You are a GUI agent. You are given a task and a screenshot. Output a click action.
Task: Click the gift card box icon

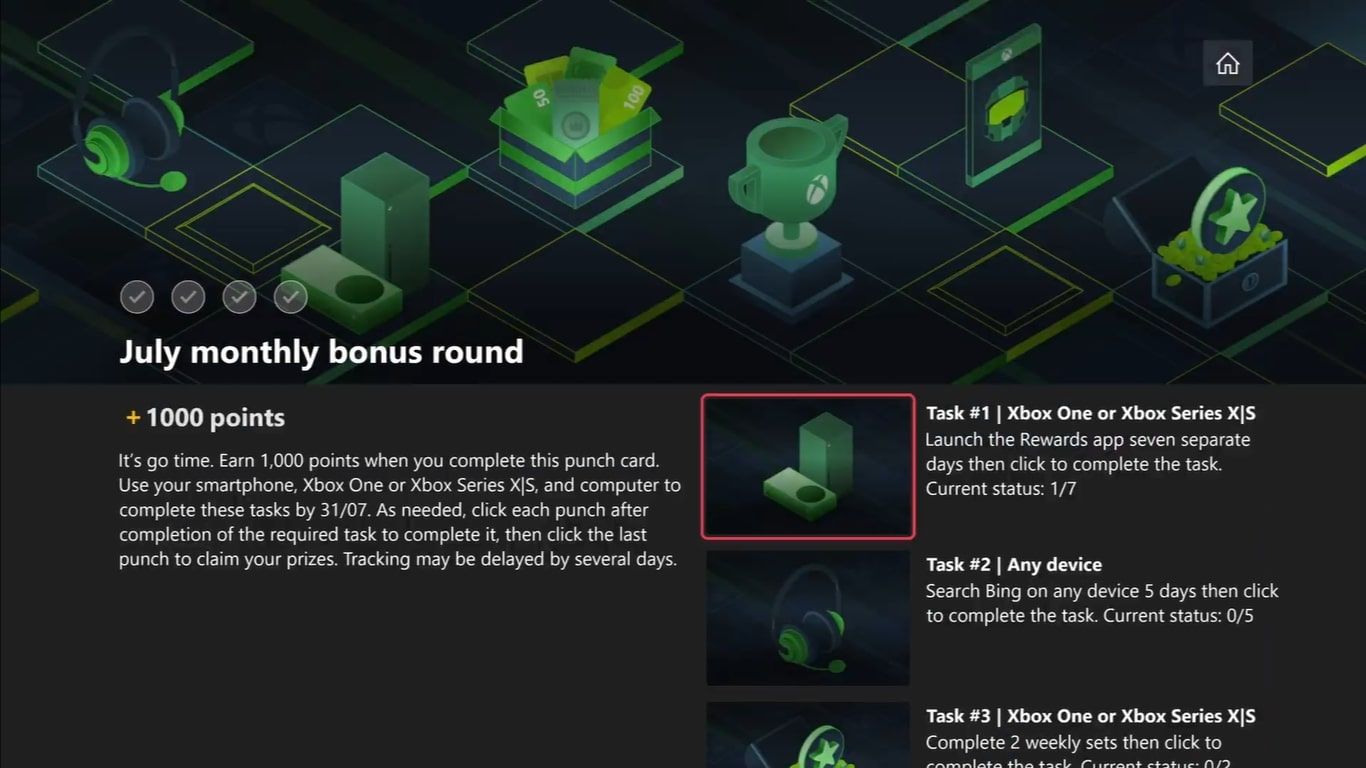coord(575,125)
